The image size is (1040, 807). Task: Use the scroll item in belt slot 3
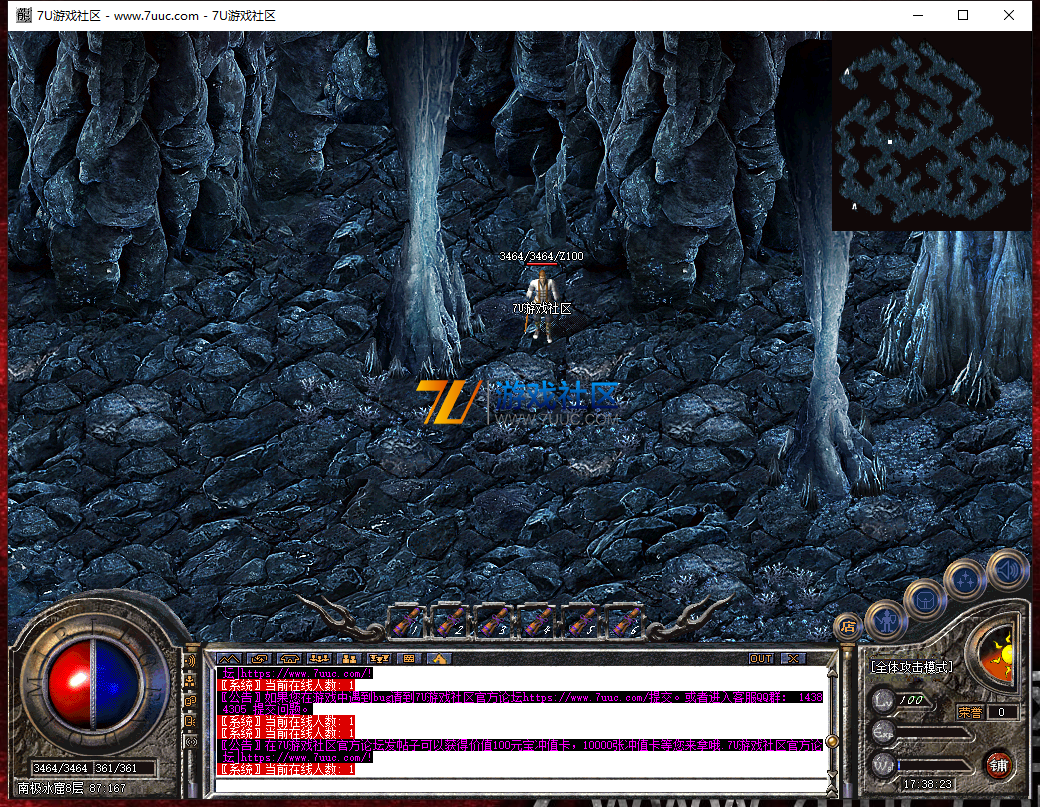[x=494, y=623]
